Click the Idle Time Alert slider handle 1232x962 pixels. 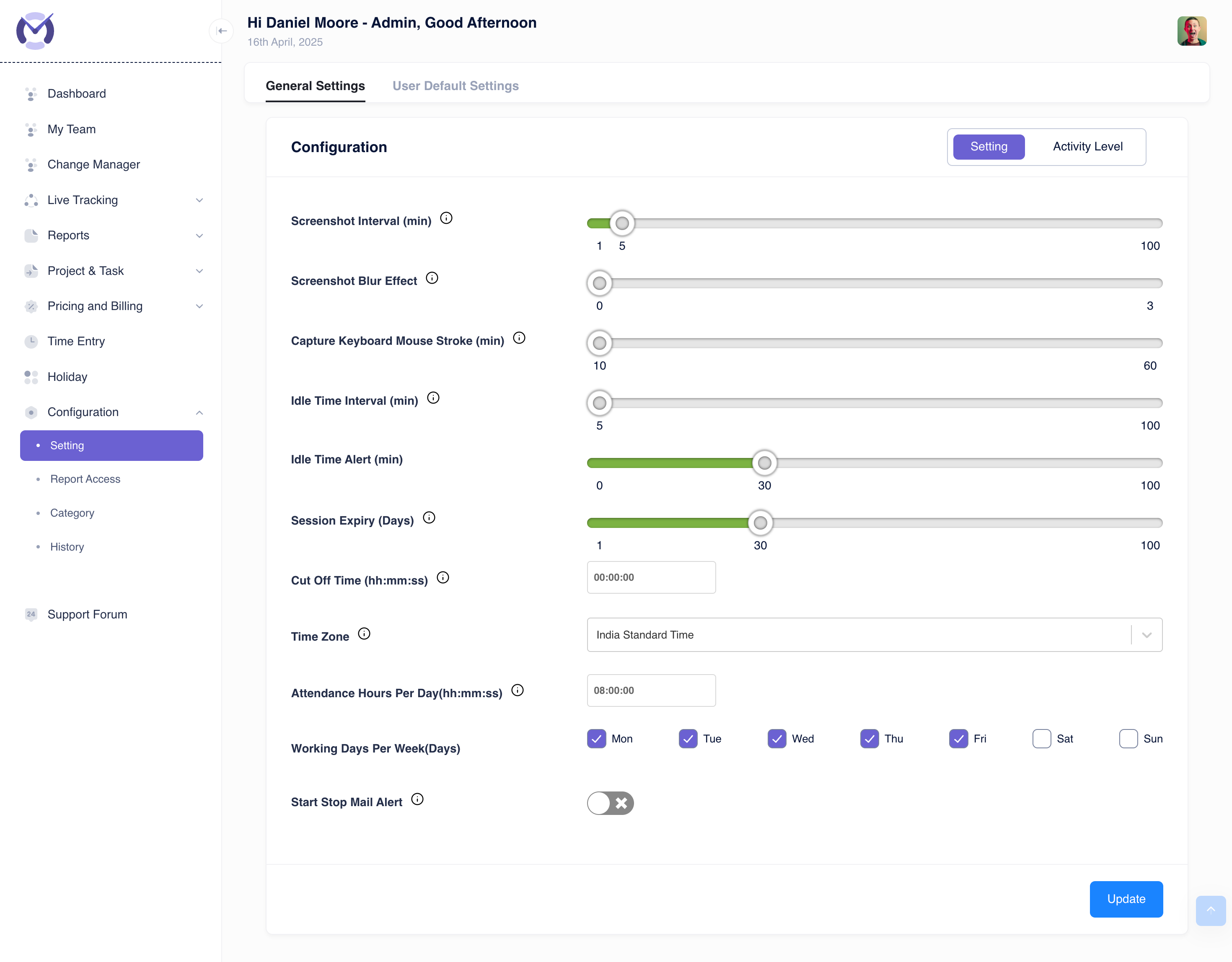[x=764, y=463]
